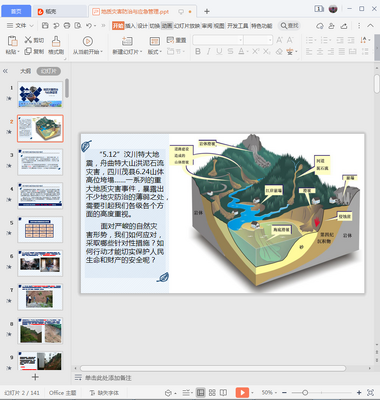Open the File (文件) menu dropdown
380x400 pixels.
point(20,26)
